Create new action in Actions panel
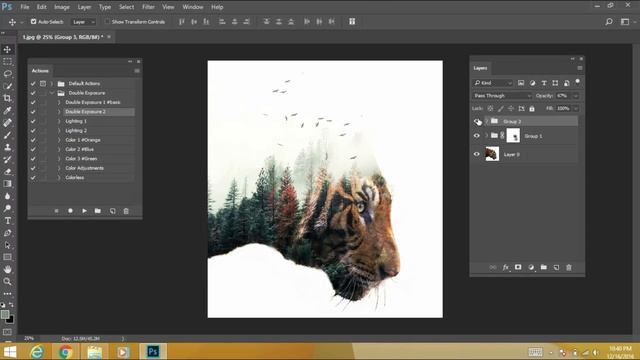This screenshot has height=360, width=640. [x=112, y=211]
